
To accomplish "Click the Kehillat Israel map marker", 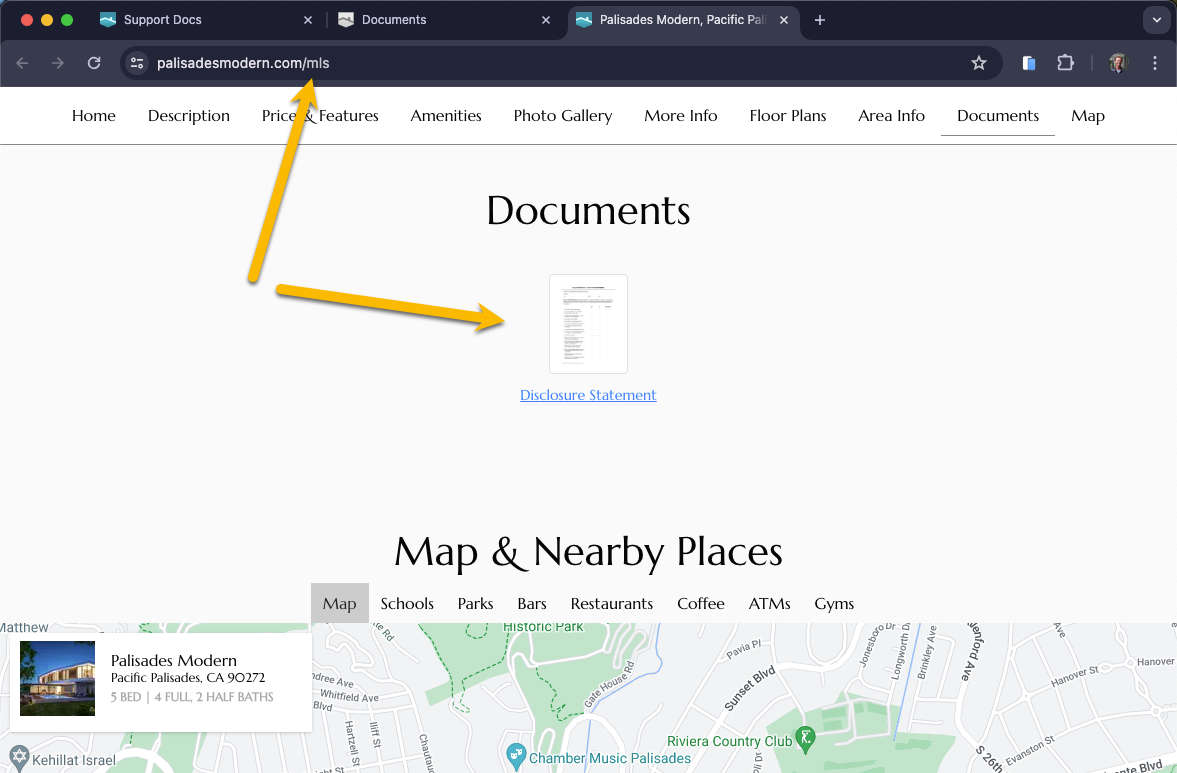I will pyautogui.click(x=20, y=757).
